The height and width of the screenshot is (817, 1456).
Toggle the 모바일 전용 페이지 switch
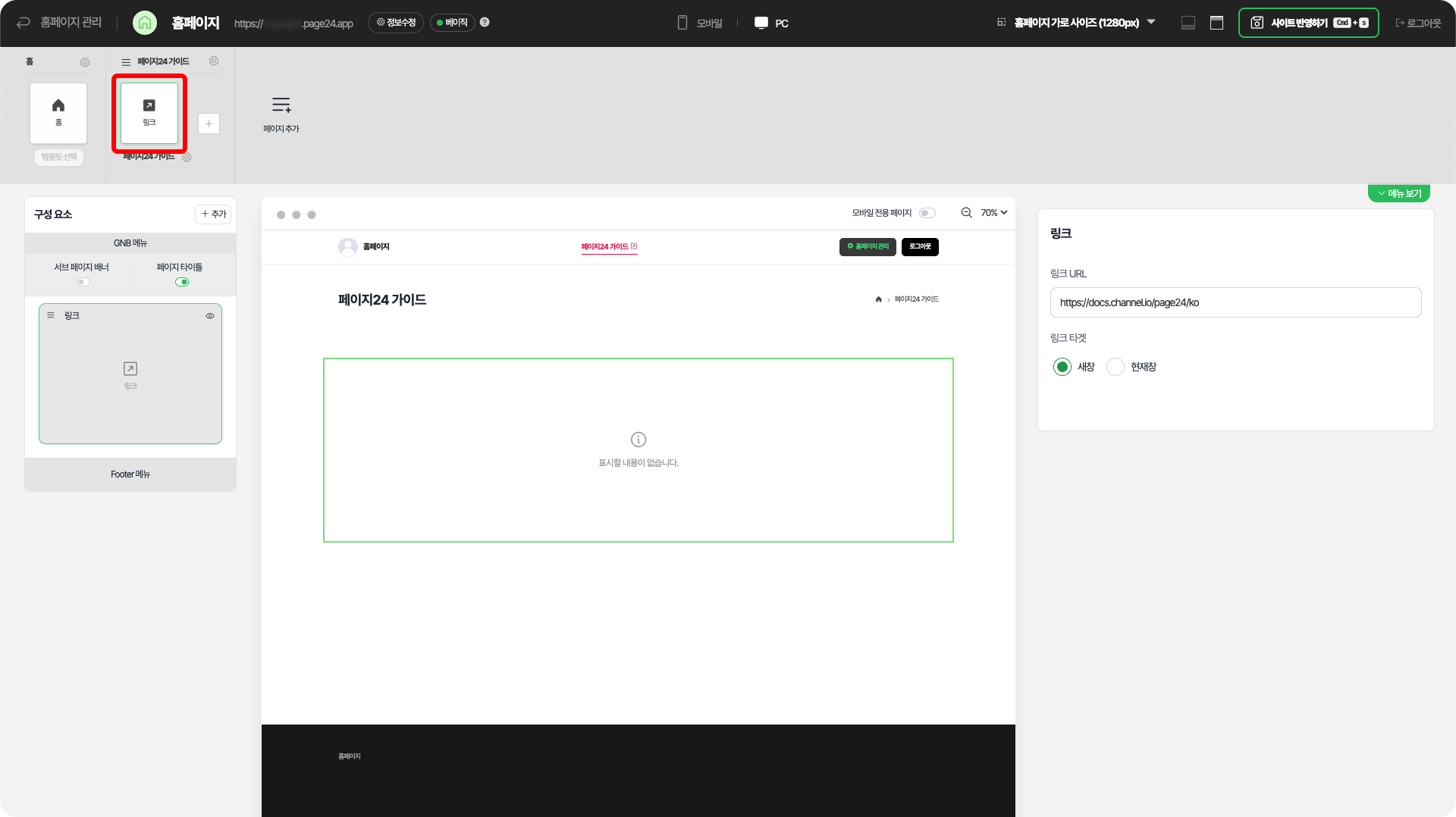(x=927, y=213)
